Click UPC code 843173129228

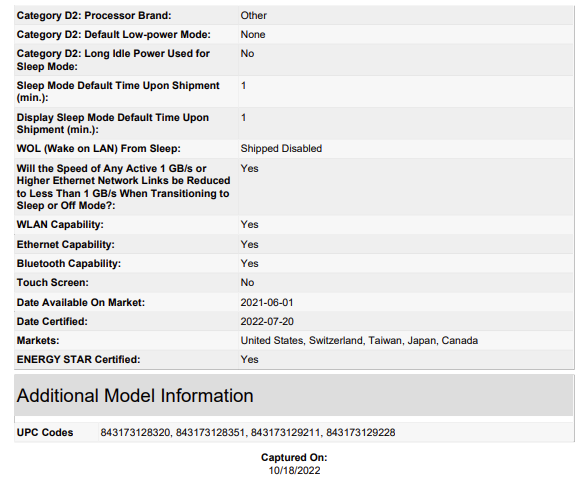(x=361, y=432)
